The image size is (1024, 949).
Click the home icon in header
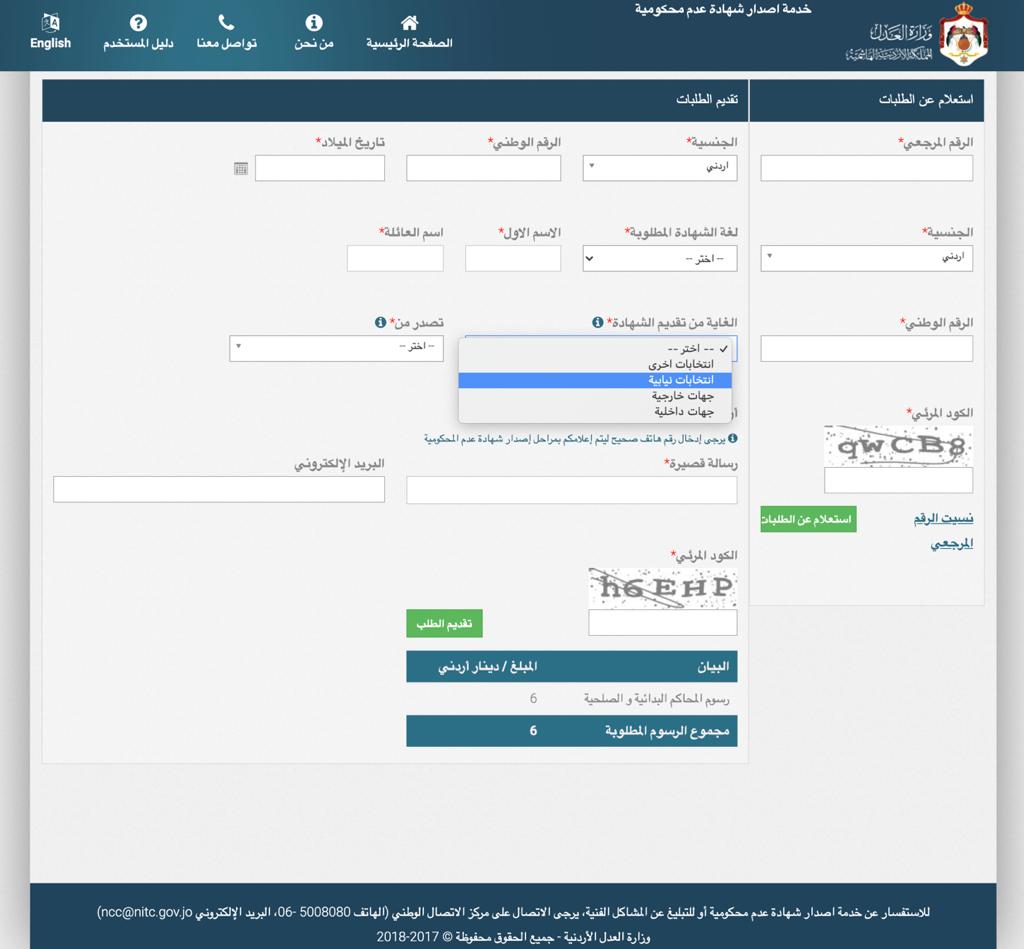click(x=409, y=23)
